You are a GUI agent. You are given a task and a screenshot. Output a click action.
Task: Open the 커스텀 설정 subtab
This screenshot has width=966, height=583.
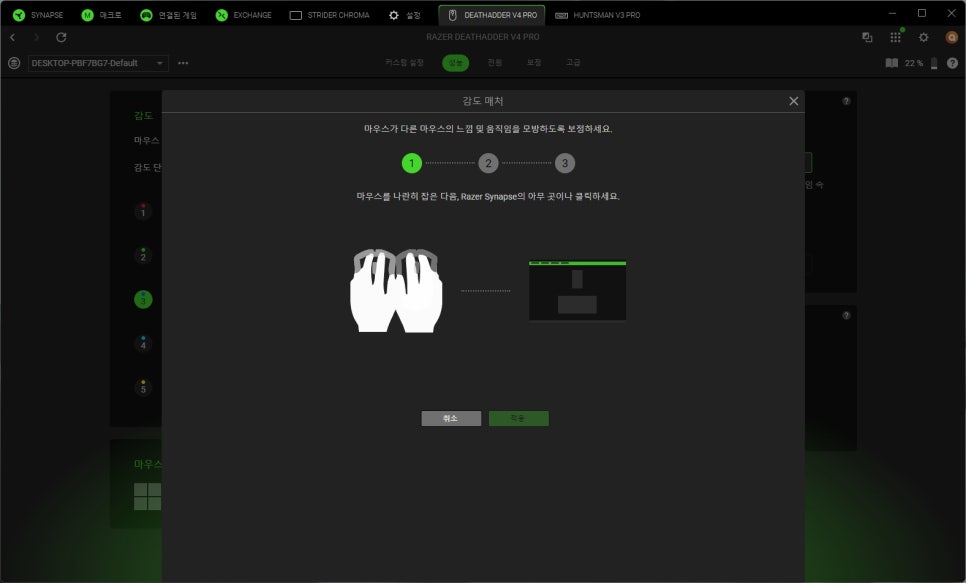click(404, 62)
